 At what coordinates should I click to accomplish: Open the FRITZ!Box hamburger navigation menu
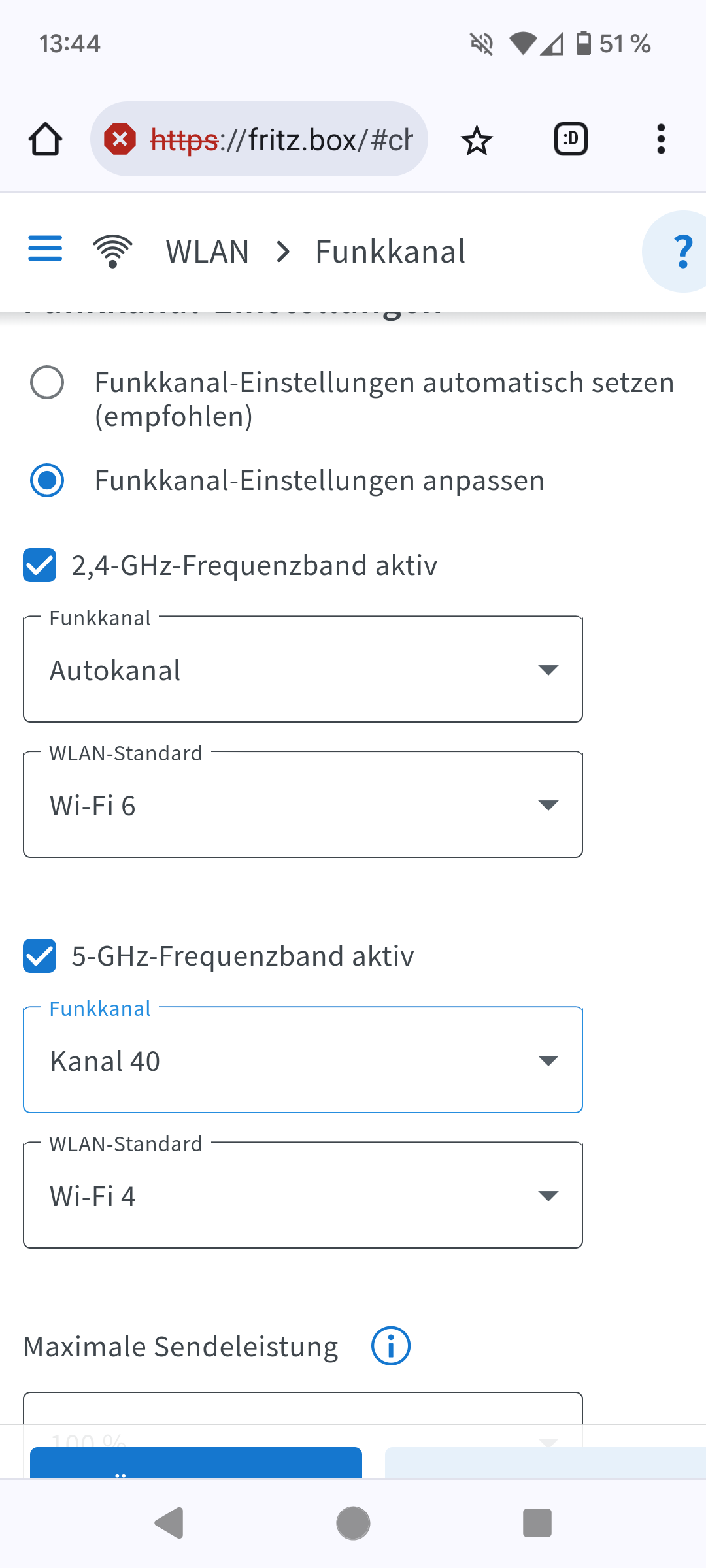[45, 249]
